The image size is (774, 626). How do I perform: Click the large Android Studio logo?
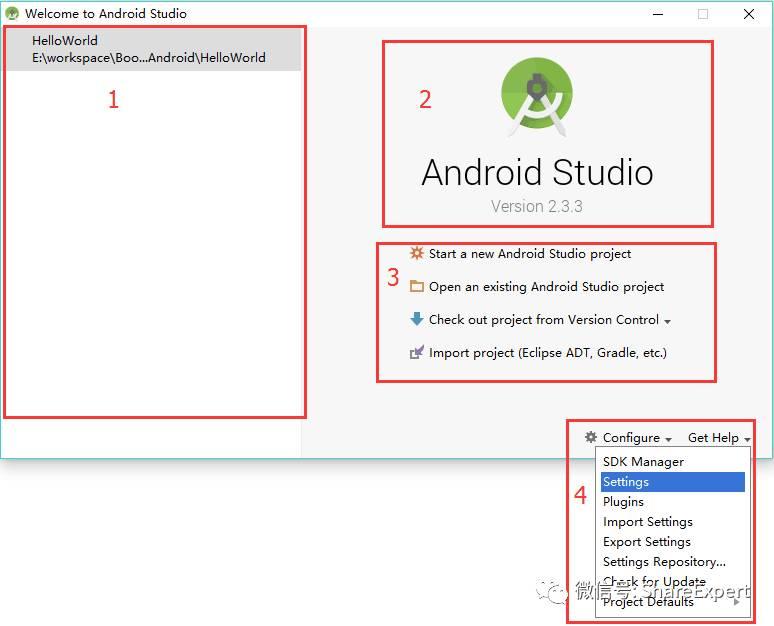(537, 97)
